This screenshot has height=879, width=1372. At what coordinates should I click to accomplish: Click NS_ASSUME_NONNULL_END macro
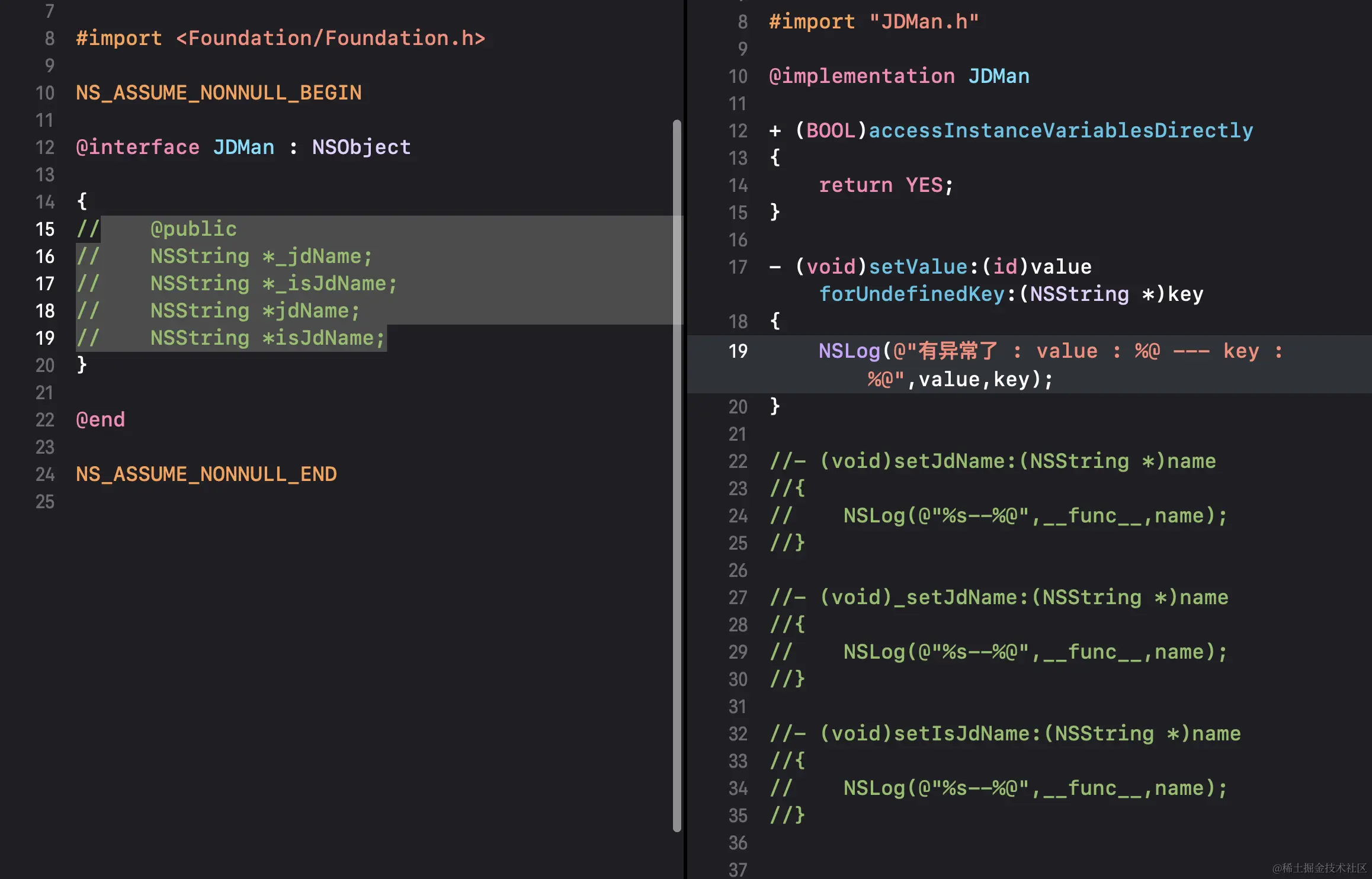[206, 474]
